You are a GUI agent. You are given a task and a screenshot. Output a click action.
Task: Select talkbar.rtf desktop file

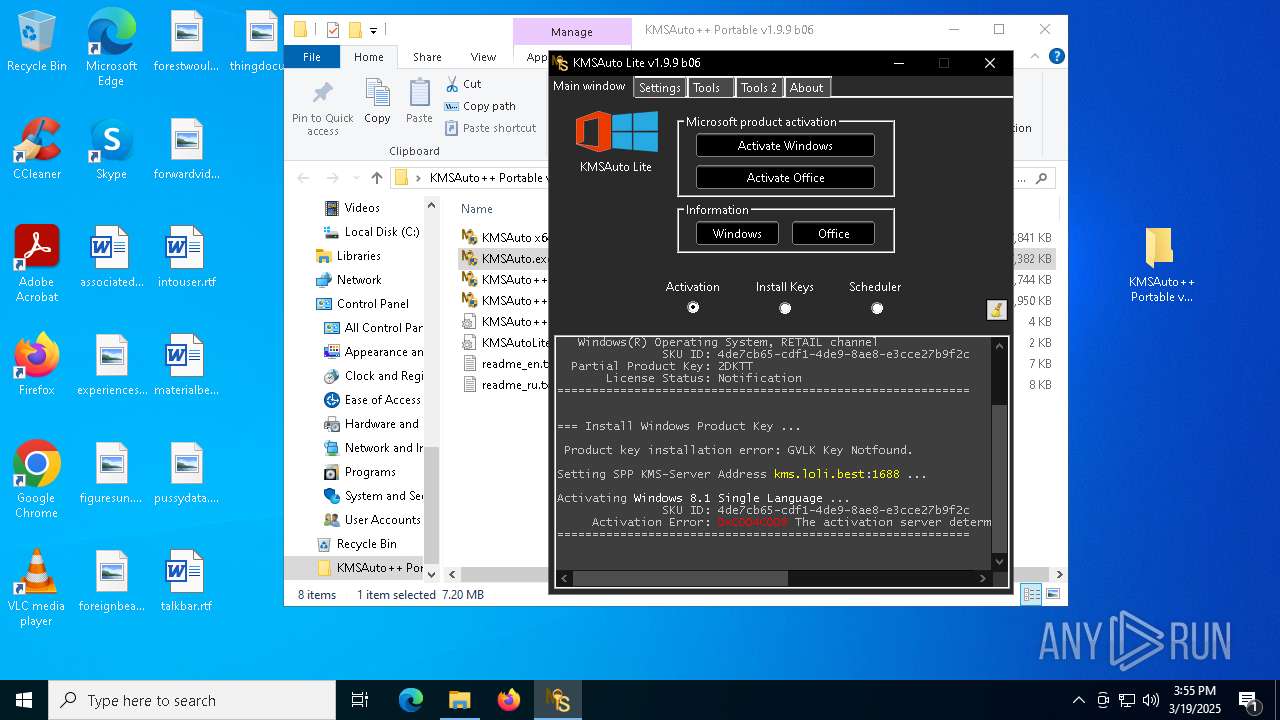tap(186, 581)
